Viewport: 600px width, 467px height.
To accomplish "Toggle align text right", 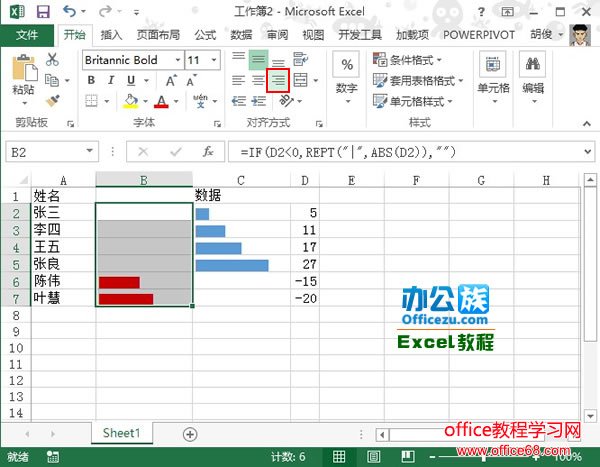I will click(278, 80).
